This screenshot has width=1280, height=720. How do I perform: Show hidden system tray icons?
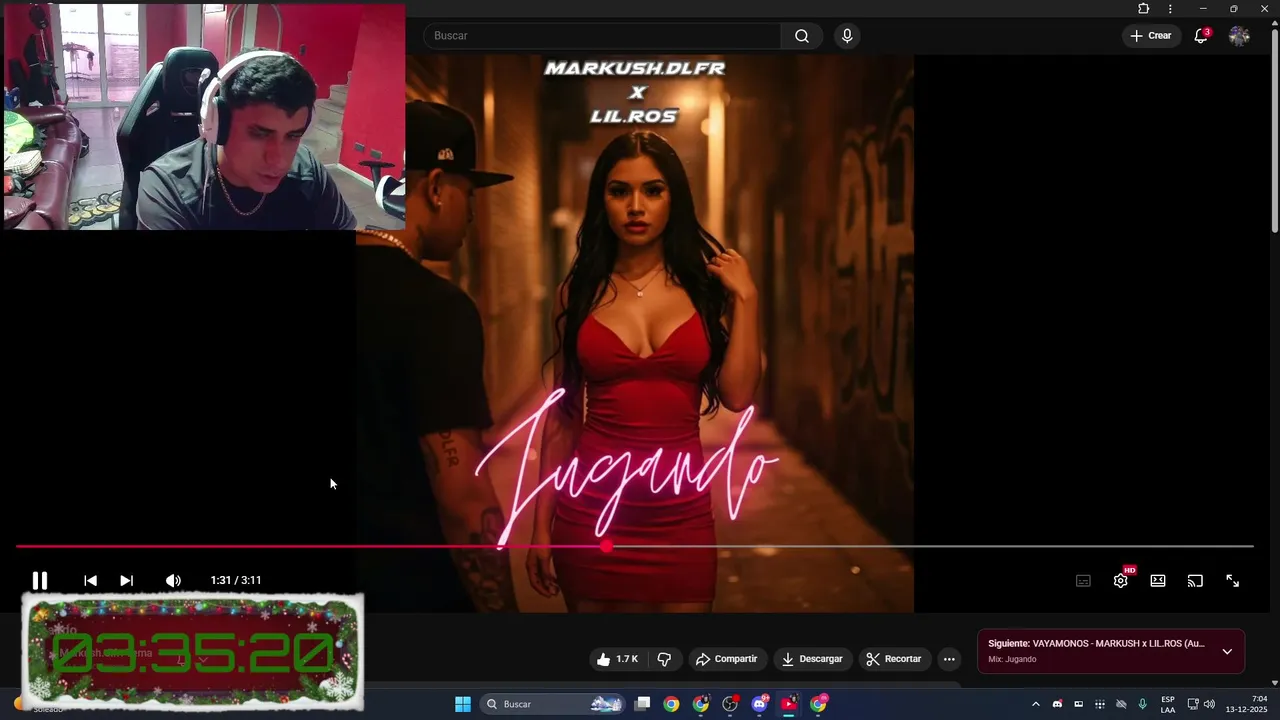1035,704
